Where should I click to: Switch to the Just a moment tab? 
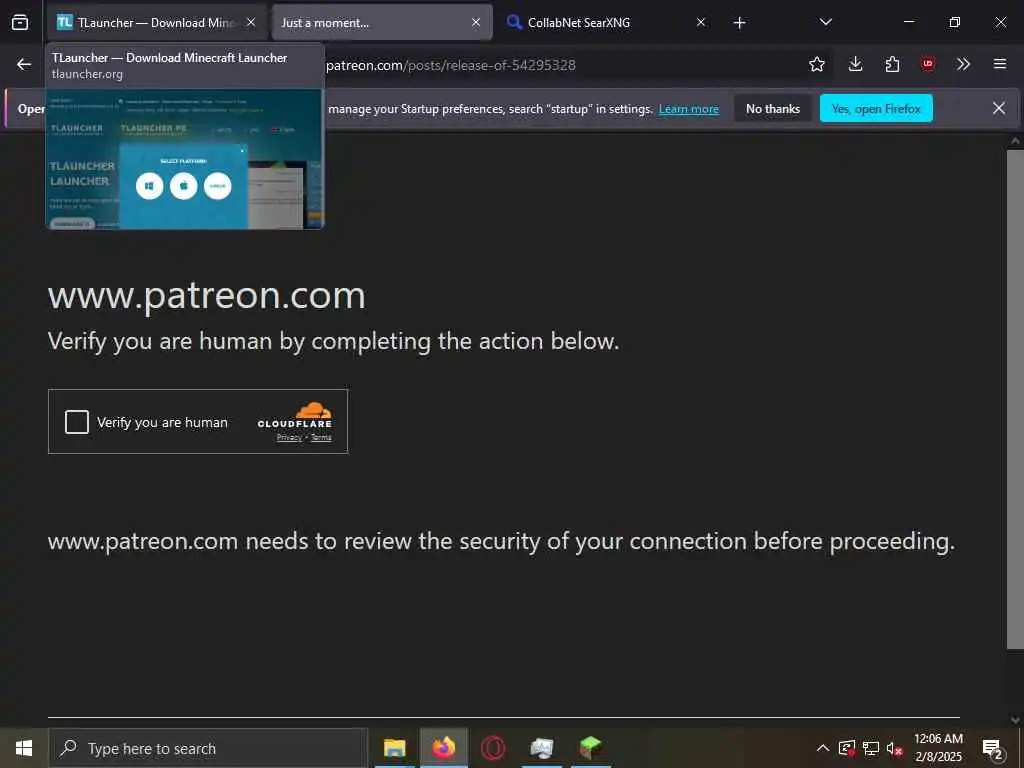coord(382,22)
